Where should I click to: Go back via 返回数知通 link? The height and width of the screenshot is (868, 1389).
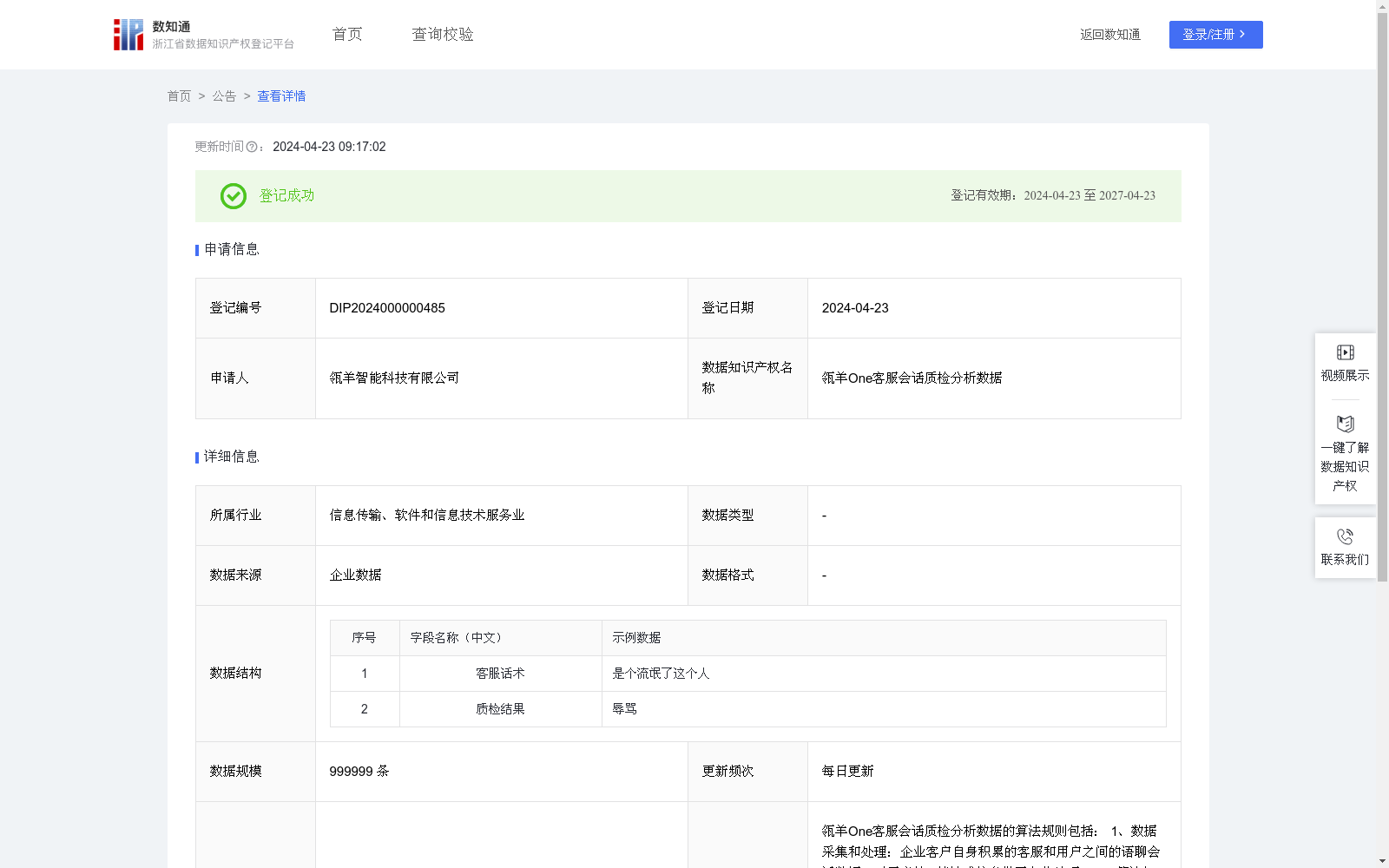point(1110,35)
